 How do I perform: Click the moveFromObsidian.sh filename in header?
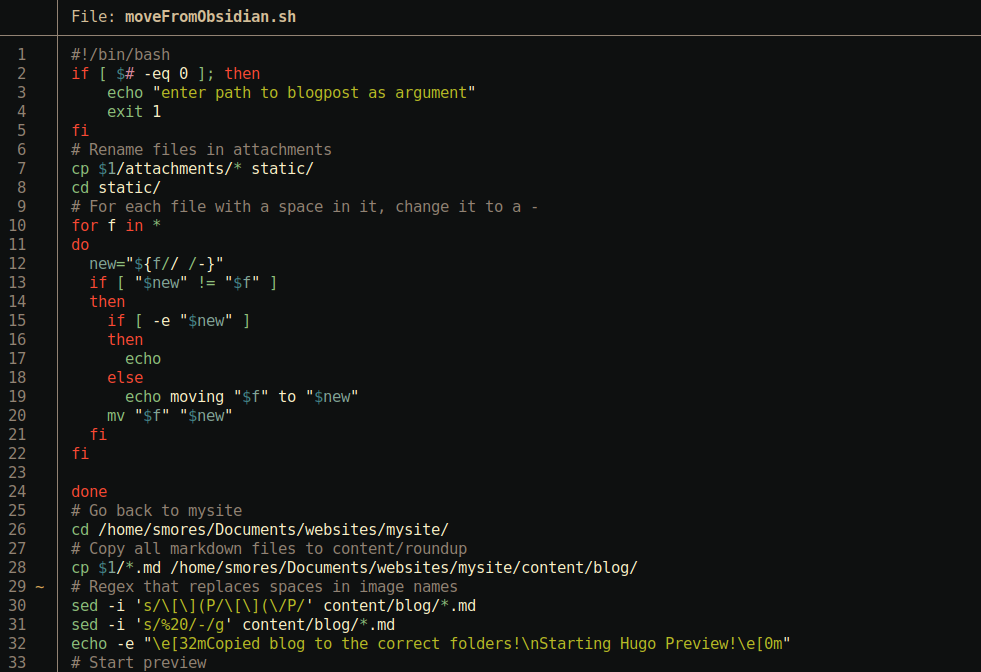210,17
